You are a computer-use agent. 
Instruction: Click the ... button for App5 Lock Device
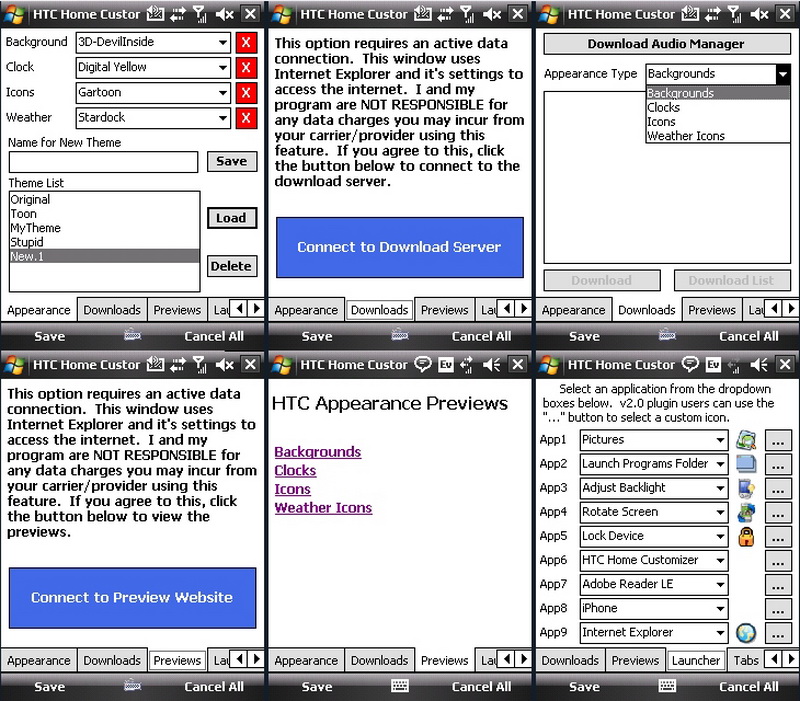[x=778, y=537]
